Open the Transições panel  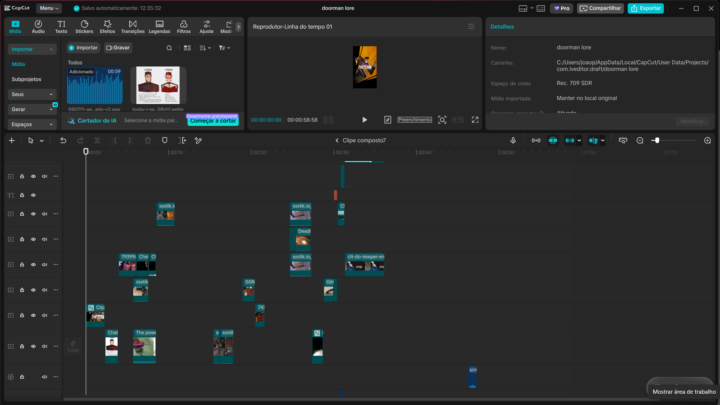[133, 27]
